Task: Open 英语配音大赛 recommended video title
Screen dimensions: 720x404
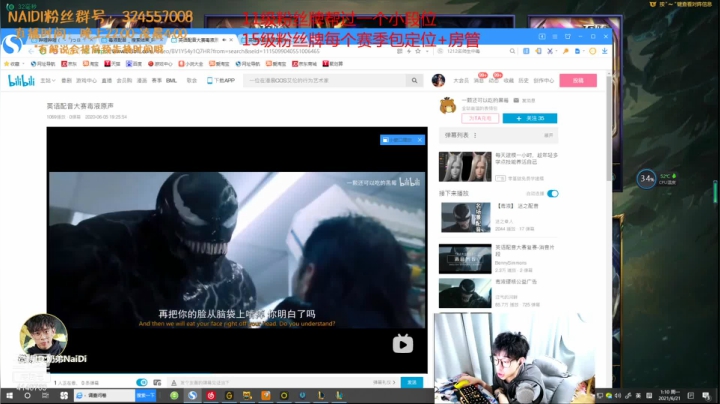Action: [525, 250]
